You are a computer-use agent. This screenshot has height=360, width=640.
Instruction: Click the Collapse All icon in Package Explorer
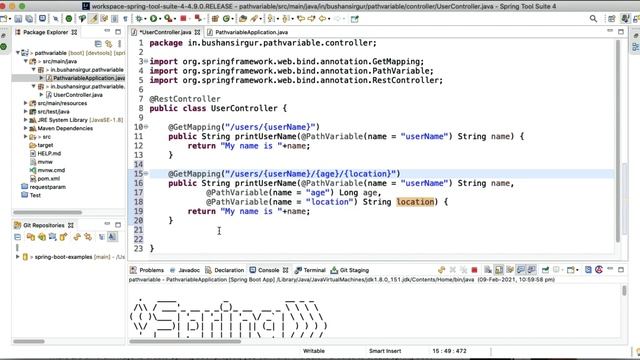98,43
